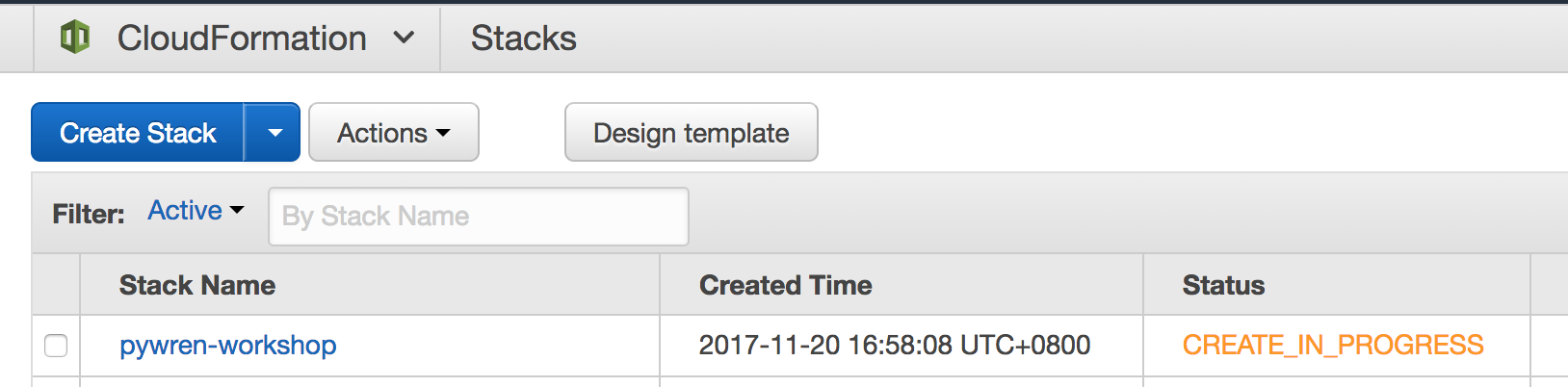1568x387 pixels.
Task: Open the pywren-workshop stack link
Action: coord(228,346)
